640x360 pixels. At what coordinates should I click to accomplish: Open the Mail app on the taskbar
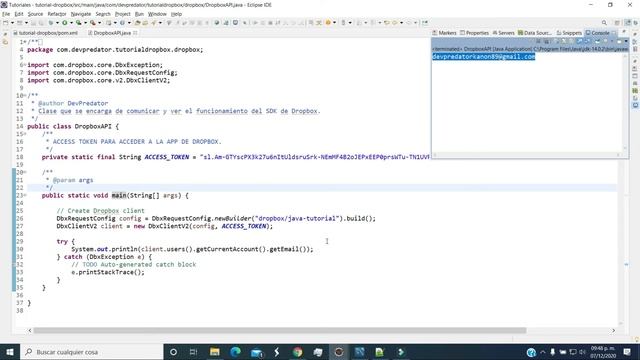pos(256,352)
